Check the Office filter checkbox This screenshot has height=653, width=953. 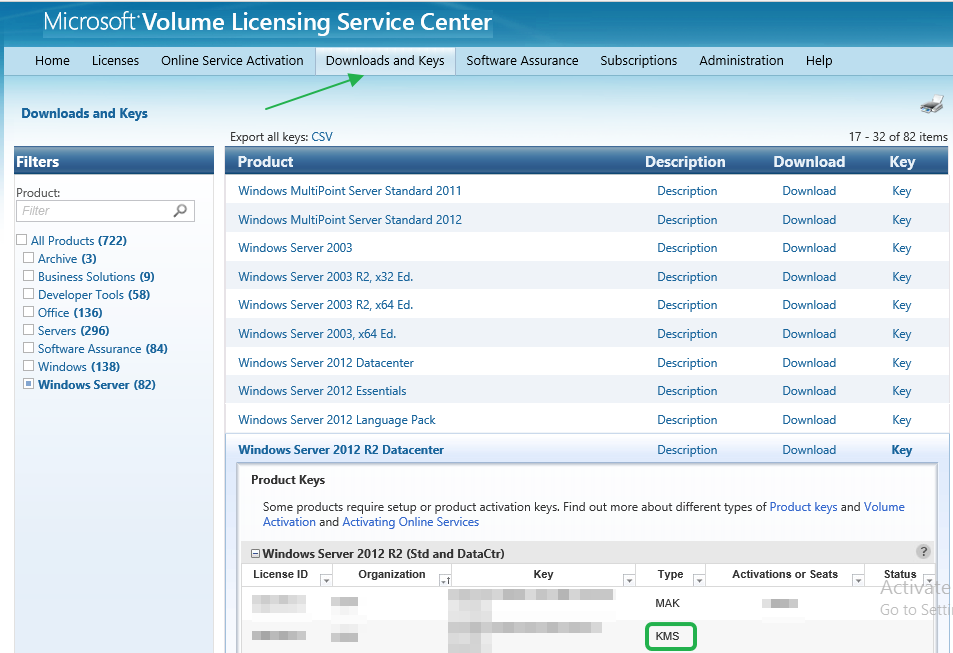pos(28,312)
